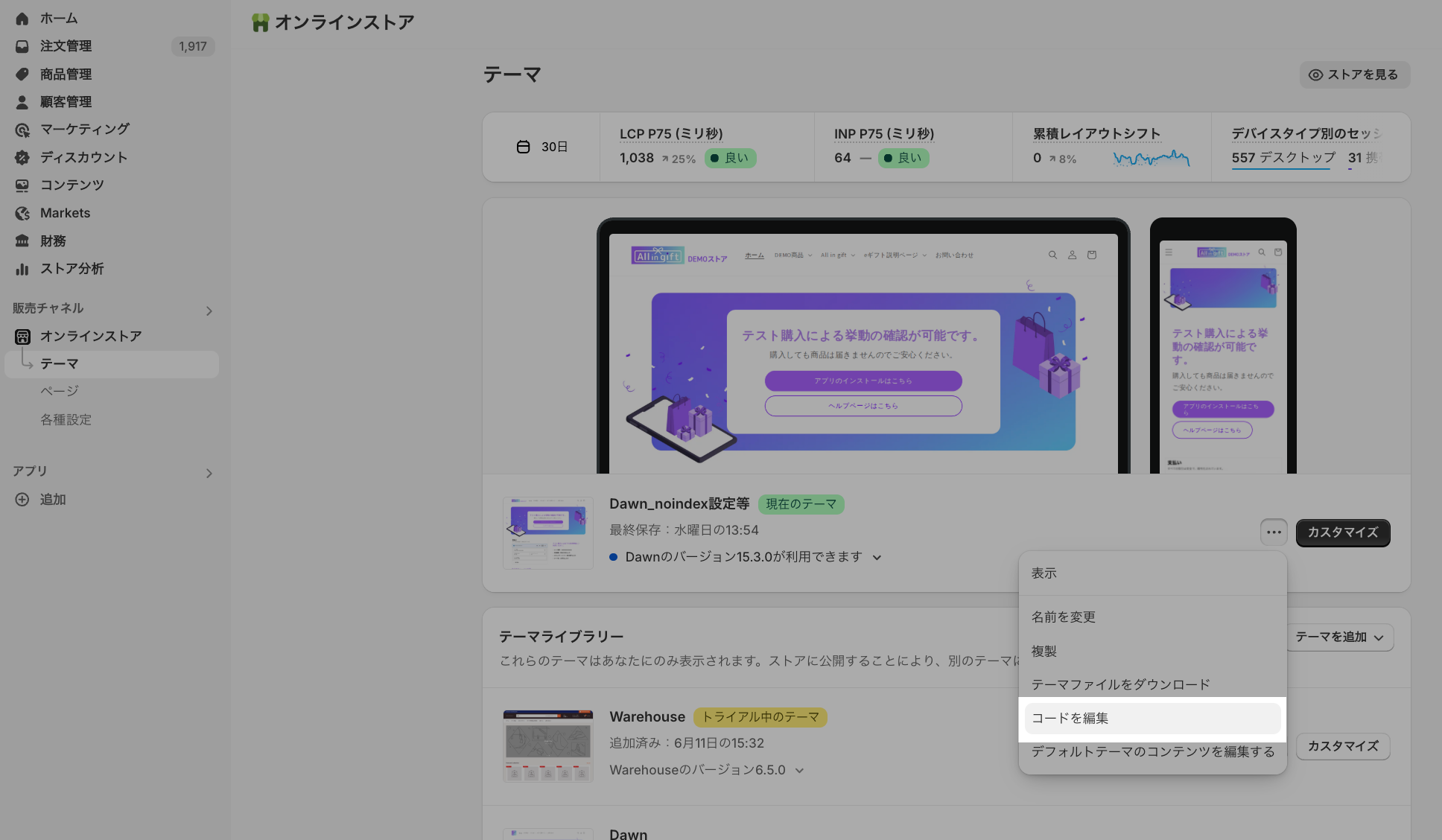Click the Discounts badge icon
1442x840 pixels.
coord(22,157)
